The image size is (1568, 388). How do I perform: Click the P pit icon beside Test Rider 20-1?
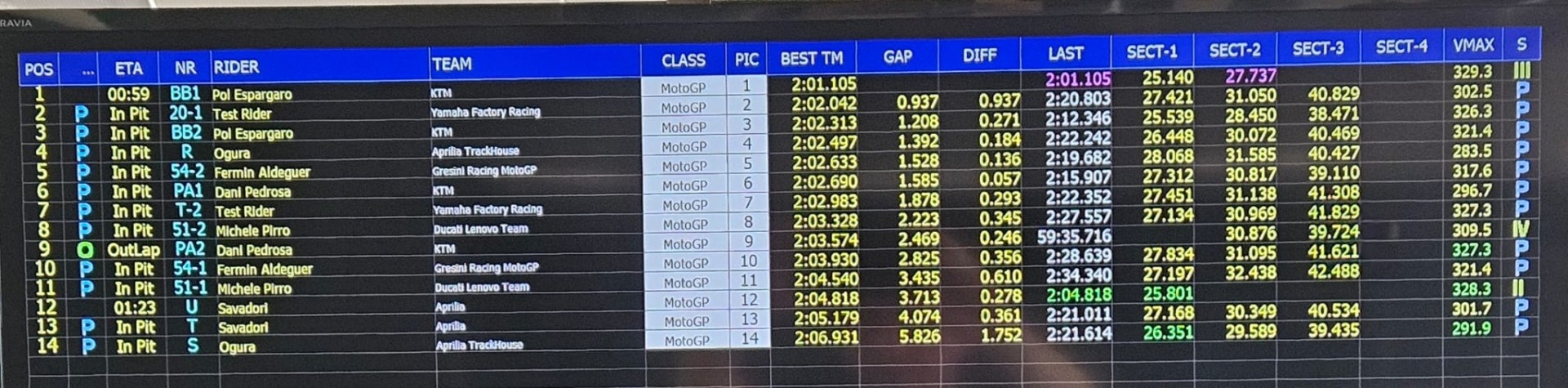pos(81,114)
